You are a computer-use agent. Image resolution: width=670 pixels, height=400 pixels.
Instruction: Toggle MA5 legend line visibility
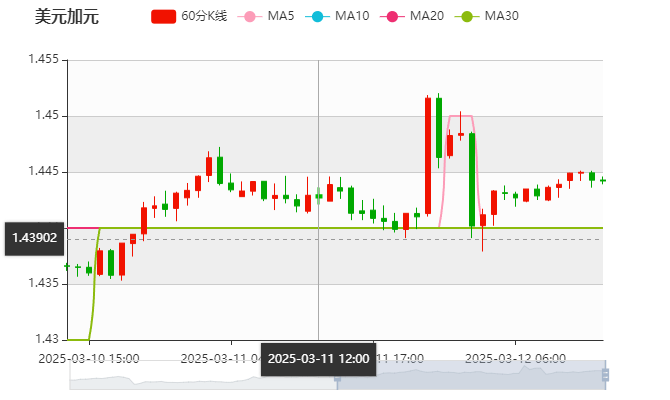click(x=266, y=16)
